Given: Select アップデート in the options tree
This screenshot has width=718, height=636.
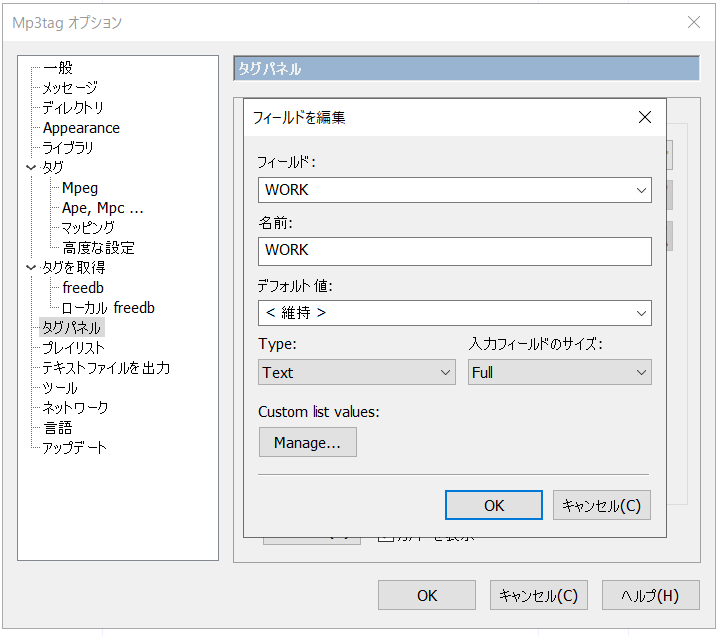Looking at the screenshot, I should pos(74,447).
